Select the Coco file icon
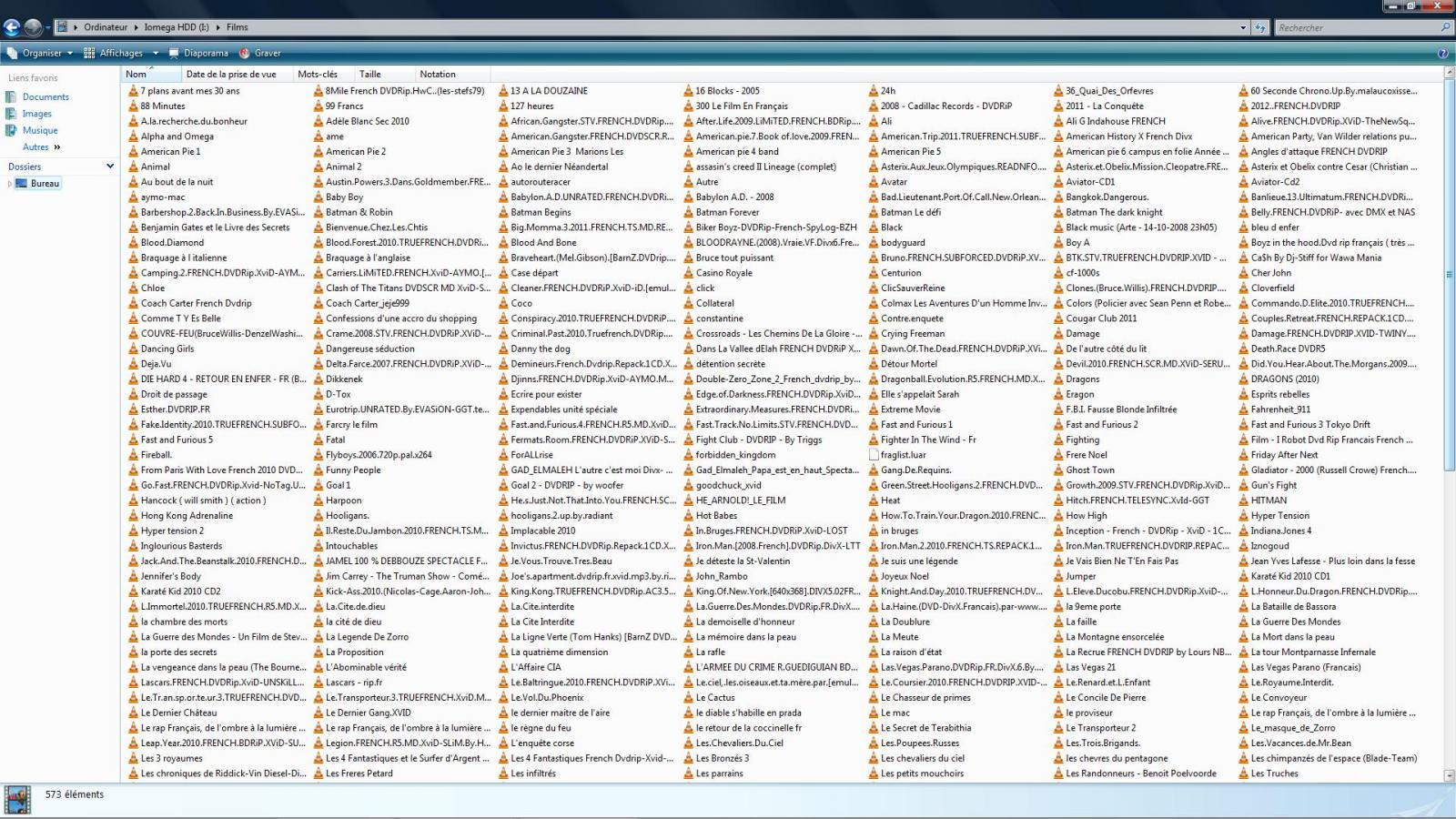This screenshot has height=819, width=1456. click(504, 303)
